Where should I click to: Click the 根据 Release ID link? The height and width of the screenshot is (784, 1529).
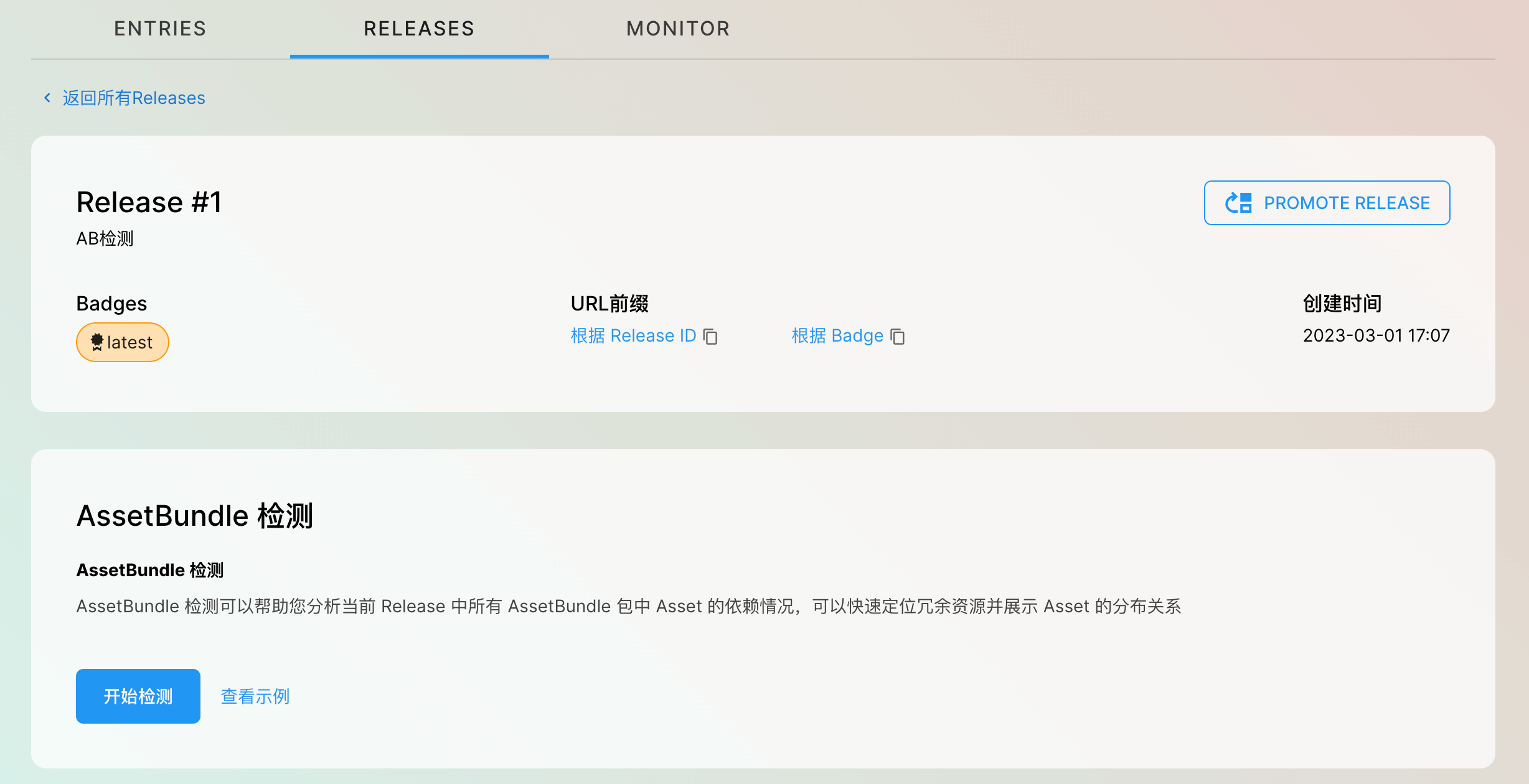point(633,336)
